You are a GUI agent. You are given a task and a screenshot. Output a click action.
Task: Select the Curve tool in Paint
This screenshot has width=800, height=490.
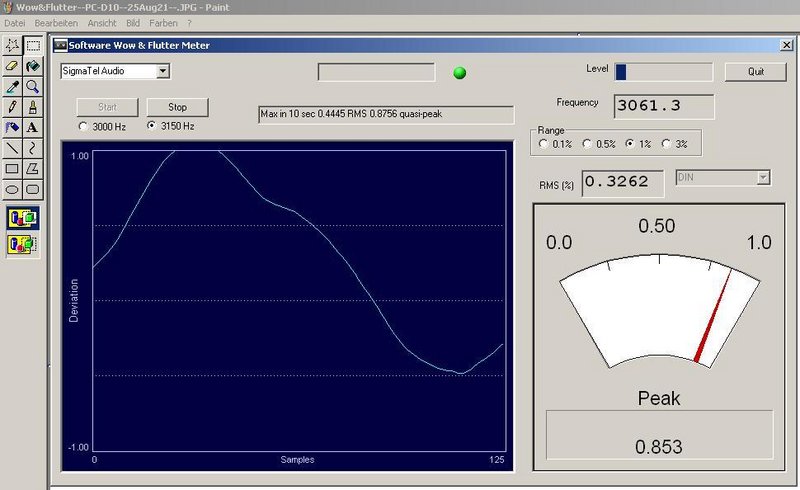33,148
